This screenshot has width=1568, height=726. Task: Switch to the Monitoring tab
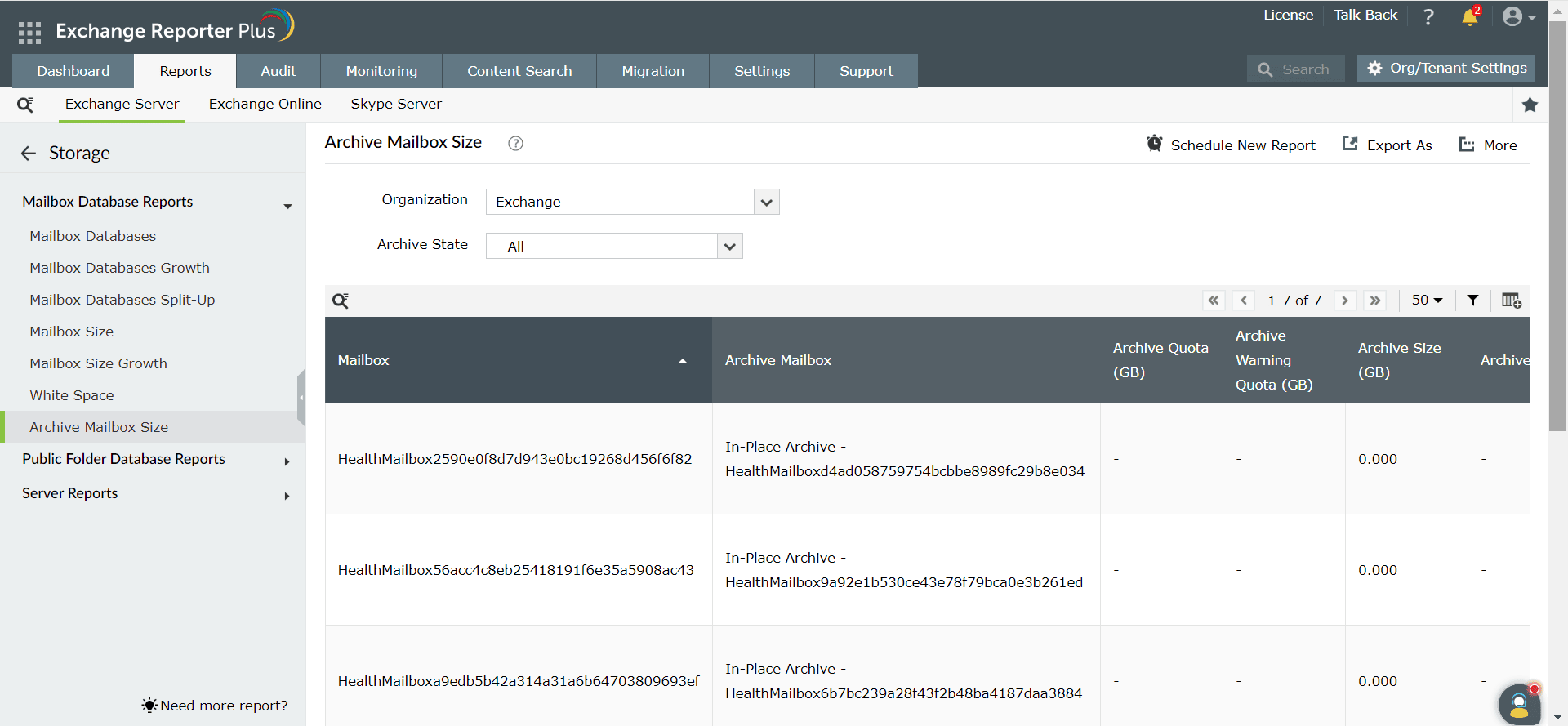pos(381,71)
